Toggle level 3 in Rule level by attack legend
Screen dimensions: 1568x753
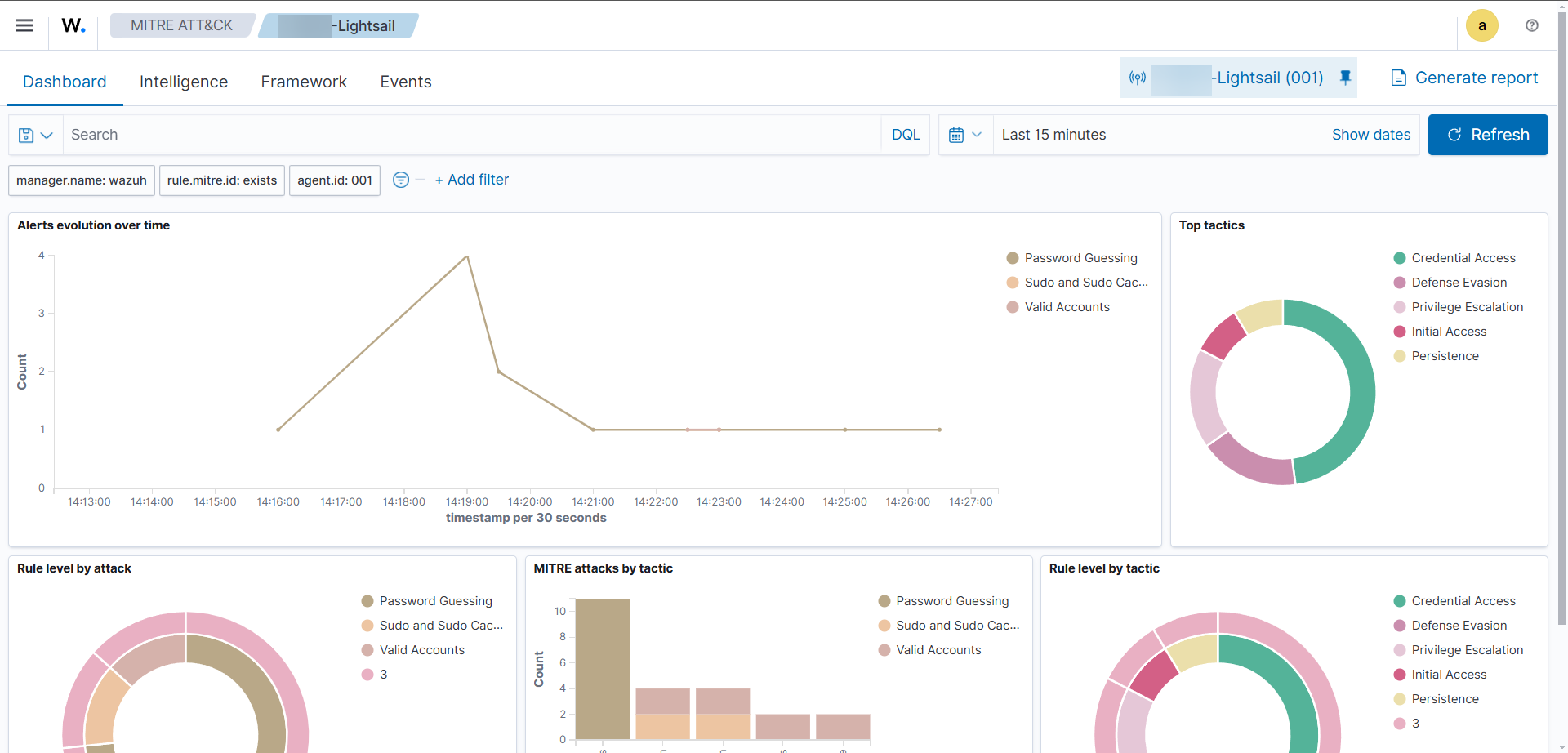[x=375, y=675]
